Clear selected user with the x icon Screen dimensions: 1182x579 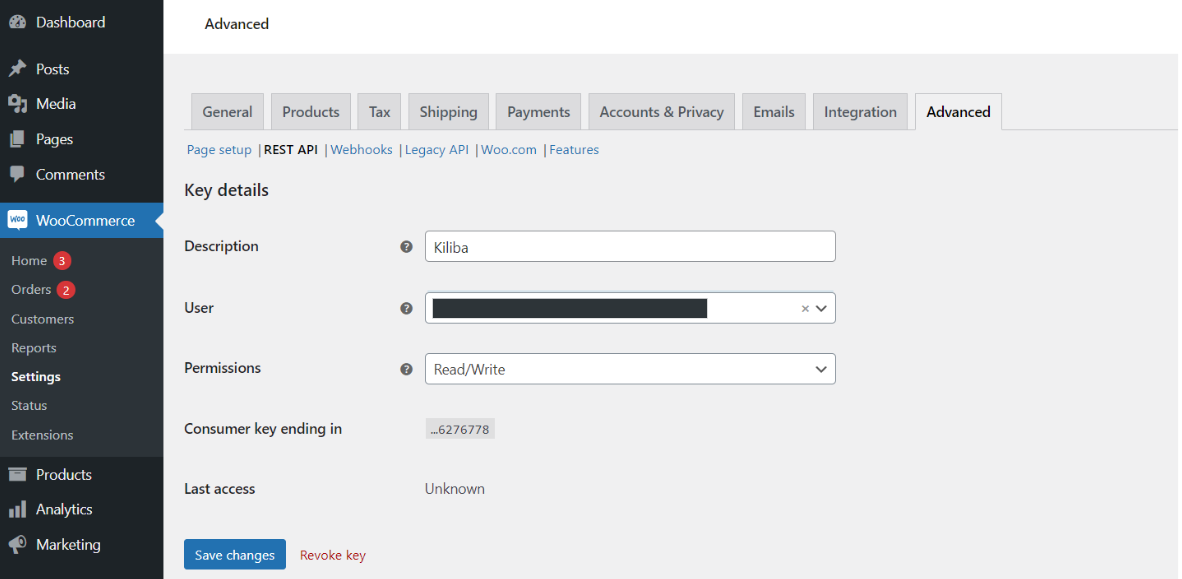805,308
